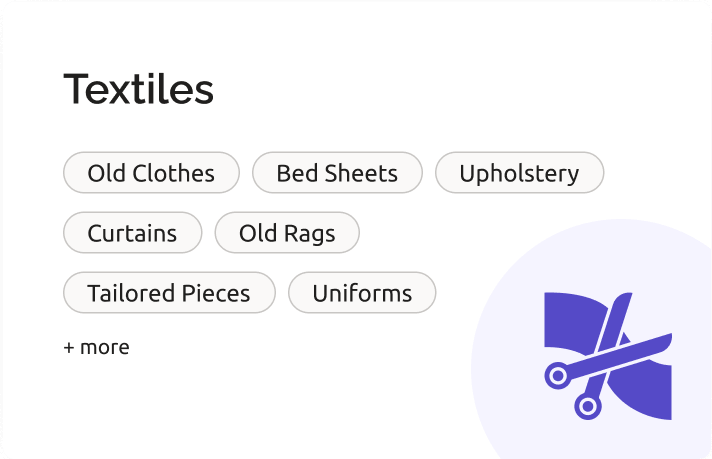Open the Tailored Pieces chip

click(x=169, y=292)
